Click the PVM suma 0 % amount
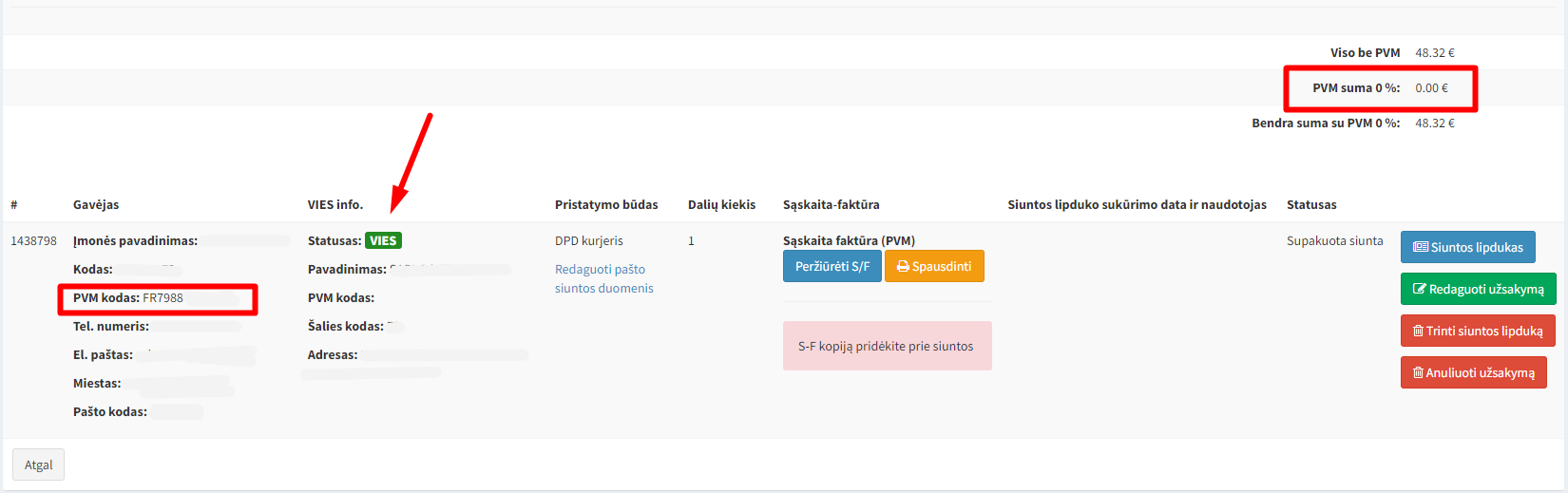Image resolution: width=1568 pixels, height=493 pixels. point(1431,88)
